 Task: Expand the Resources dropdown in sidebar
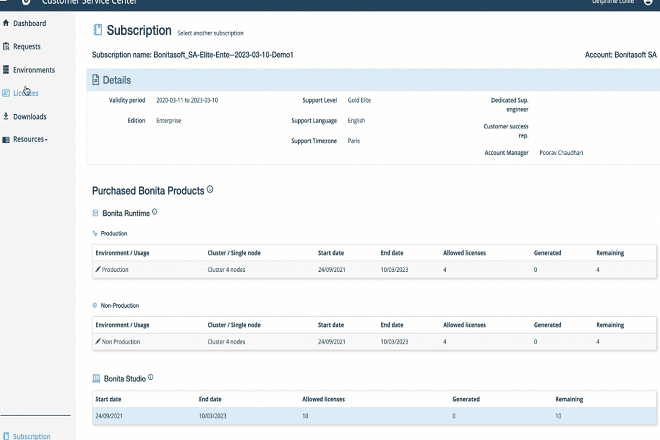[x=29, y=139]
